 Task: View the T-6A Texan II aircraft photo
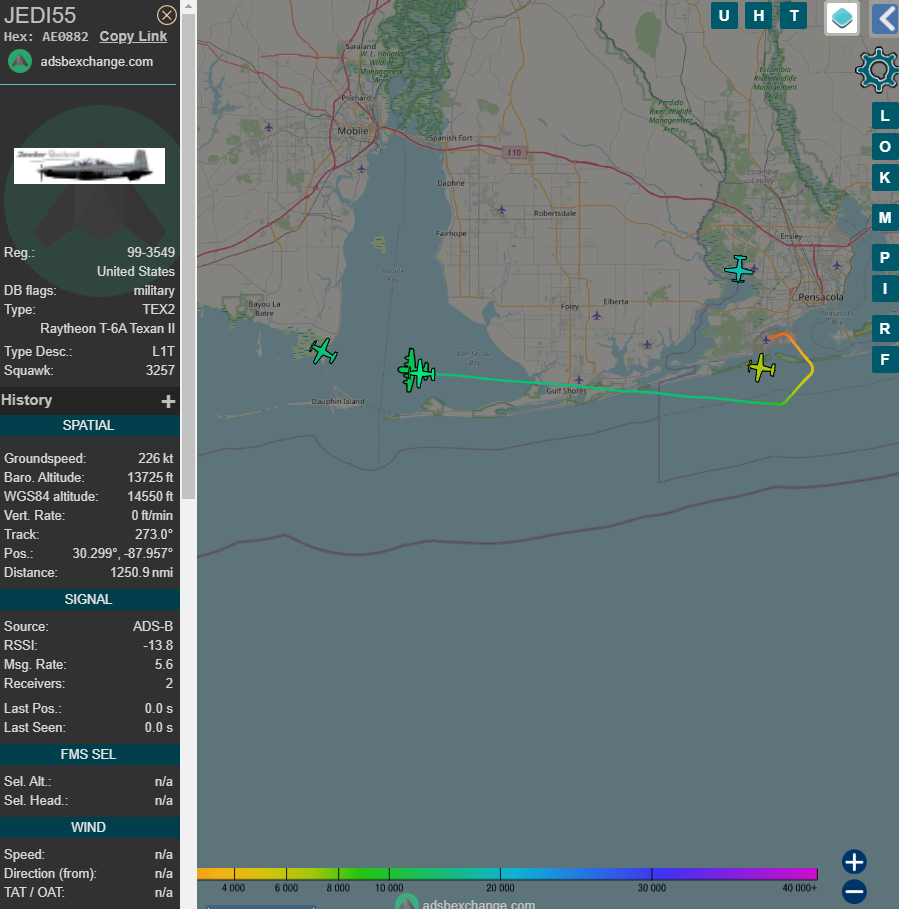[89, 166]
